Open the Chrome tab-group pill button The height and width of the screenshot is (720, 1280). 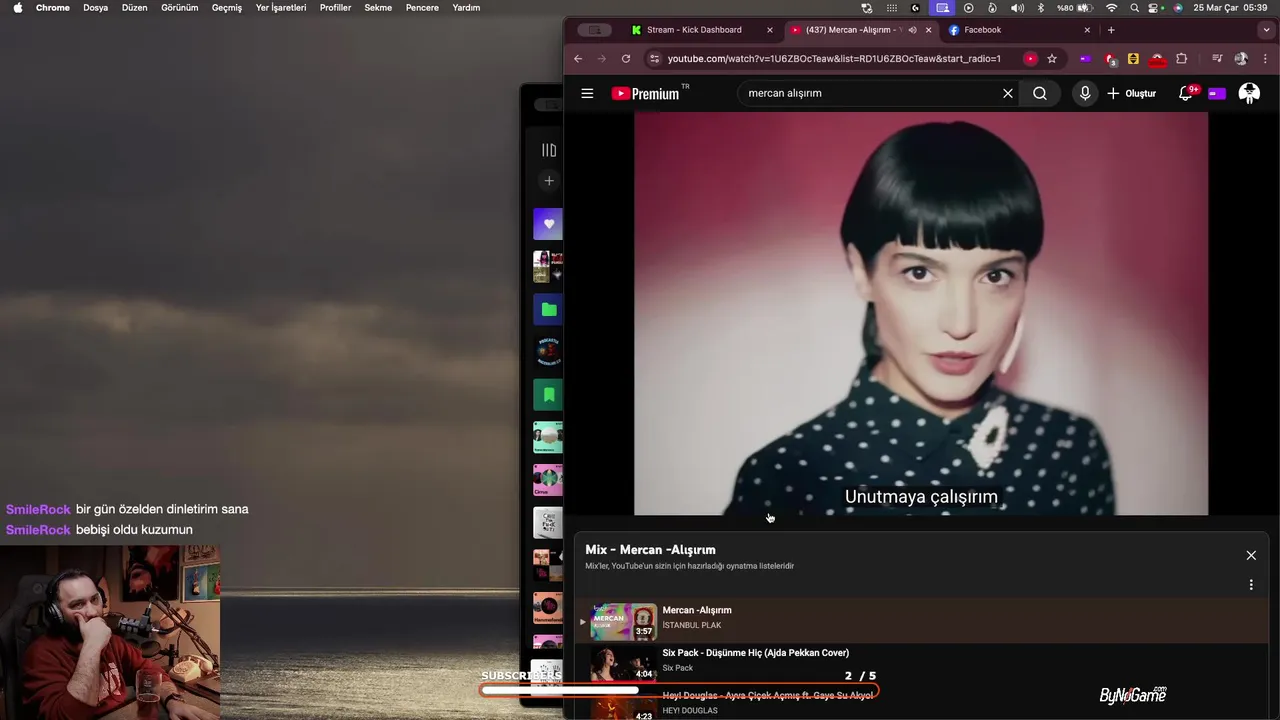(595, 30)
